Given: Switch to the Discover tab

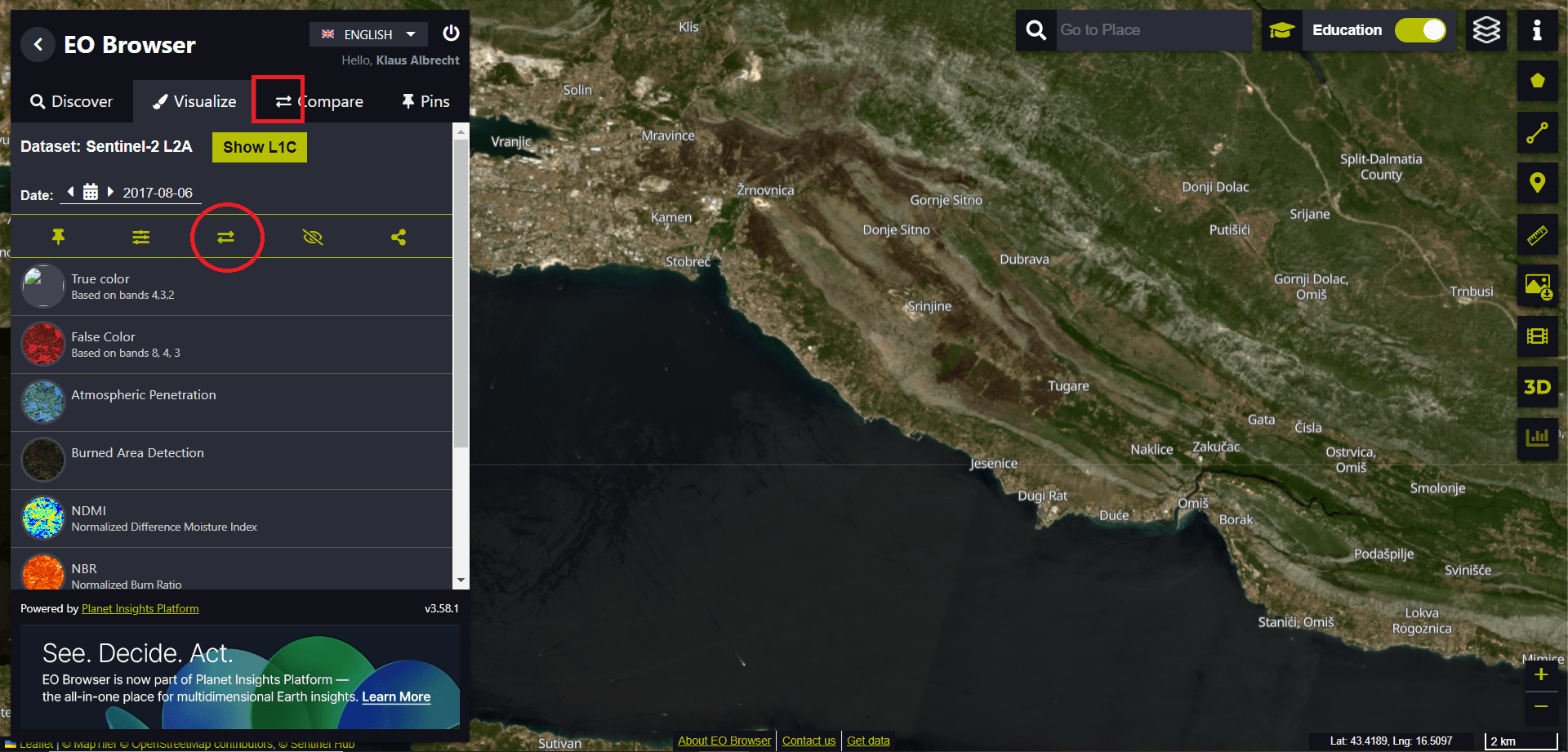Looking at the screenshot, I should click(72, 101).
